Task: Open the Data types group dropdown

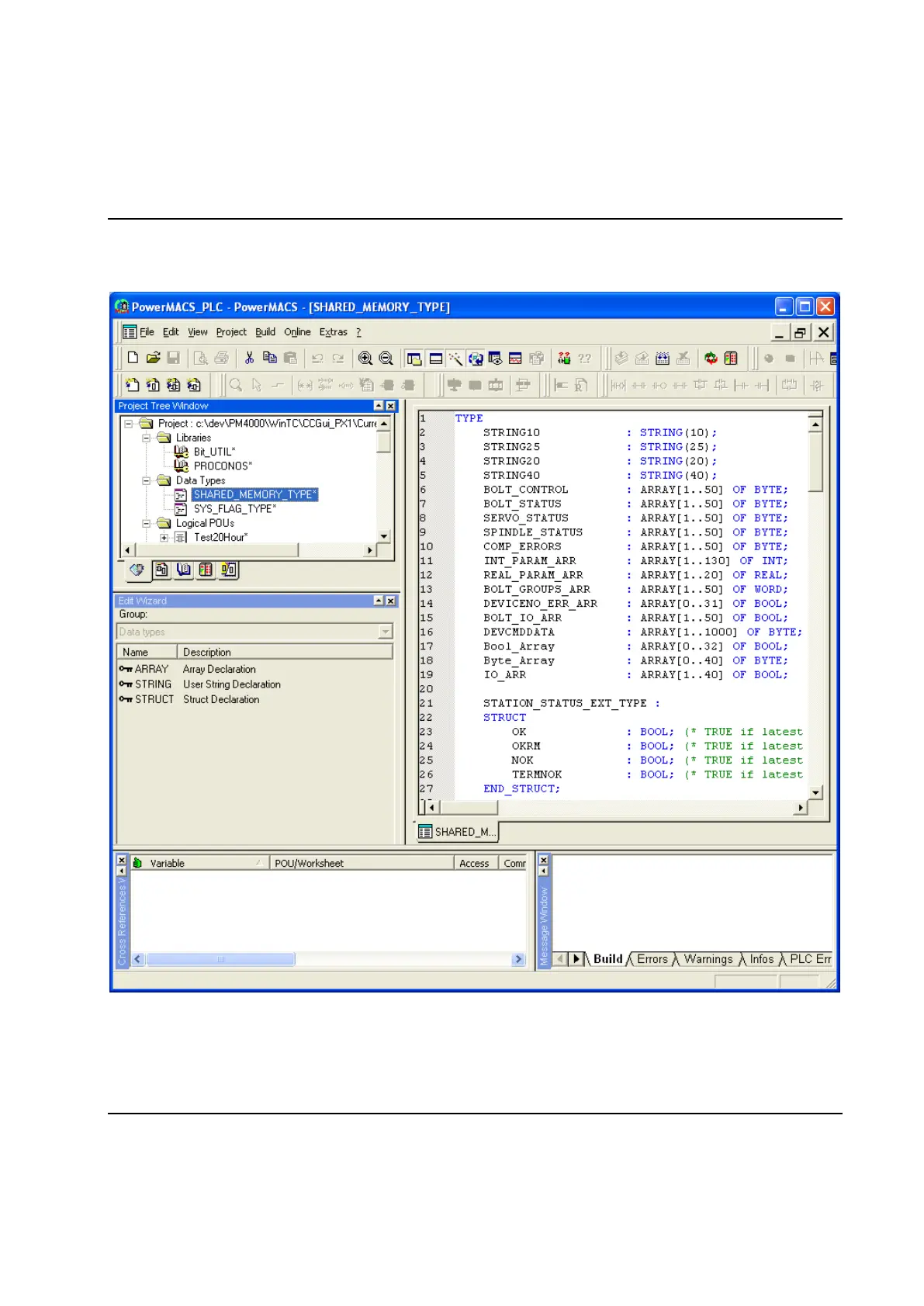Action: (386, 632)
